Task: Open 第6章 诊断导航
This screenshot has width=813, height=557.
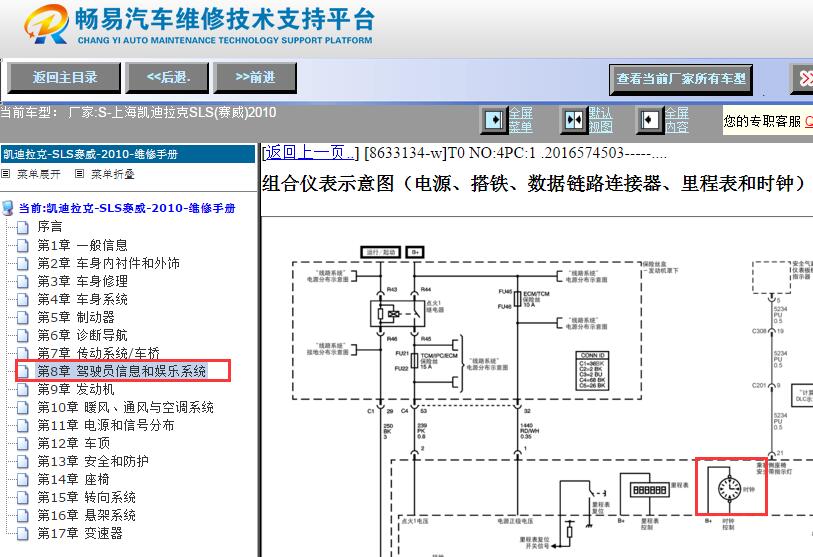Action: click(x=82, y=335)
